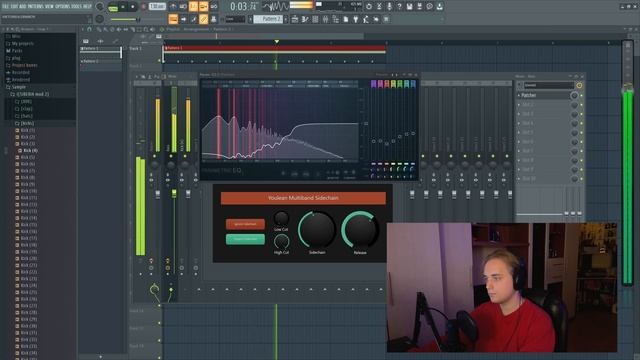Image resolution: width=640 pixels, height=360 pixels.
Task: Open the VIEW menu
Action: (x=49, y=7)
